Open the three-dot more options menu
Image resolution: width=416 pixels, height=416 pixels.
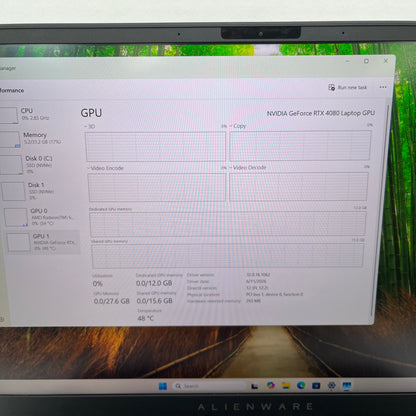[x=383, y=87]
